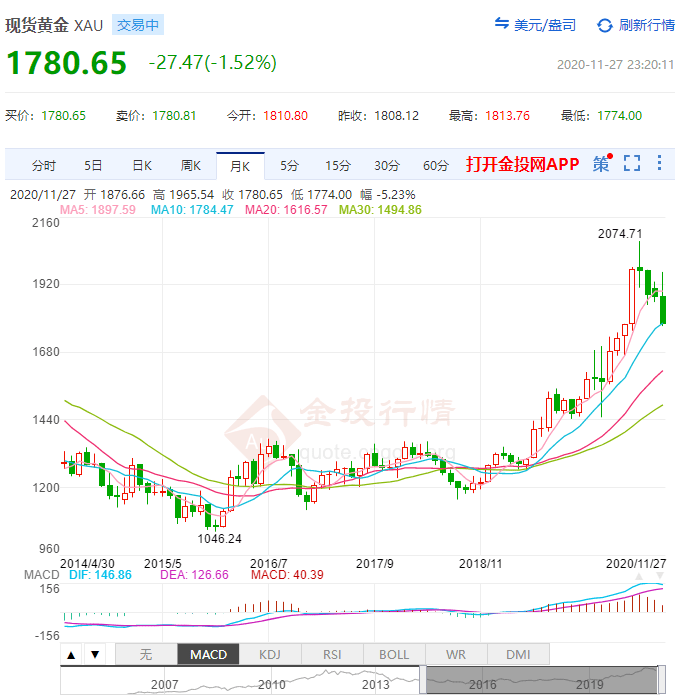
Task: Click the 策 strategy icon
Action: point(601,164)
